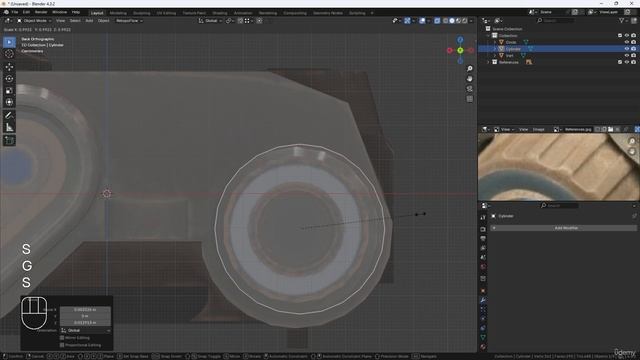The image size is (640, 360).
Task: Click the properties panel search field
Action: pyautogui.click(x=560, y=206)
